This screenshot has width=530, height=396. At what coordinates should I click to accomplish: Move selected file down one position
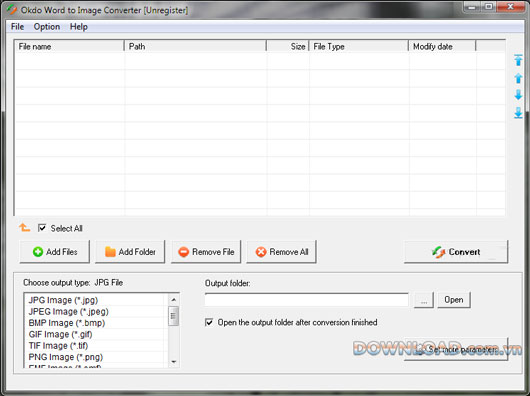tap(518, 95)
